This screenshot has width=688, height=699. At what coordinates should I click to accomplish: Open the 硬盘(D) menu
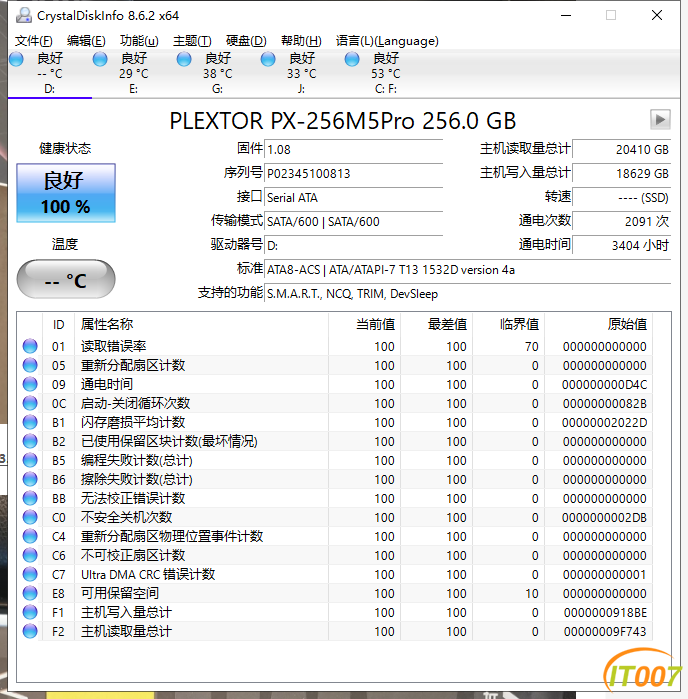click(x=246, y=41)
